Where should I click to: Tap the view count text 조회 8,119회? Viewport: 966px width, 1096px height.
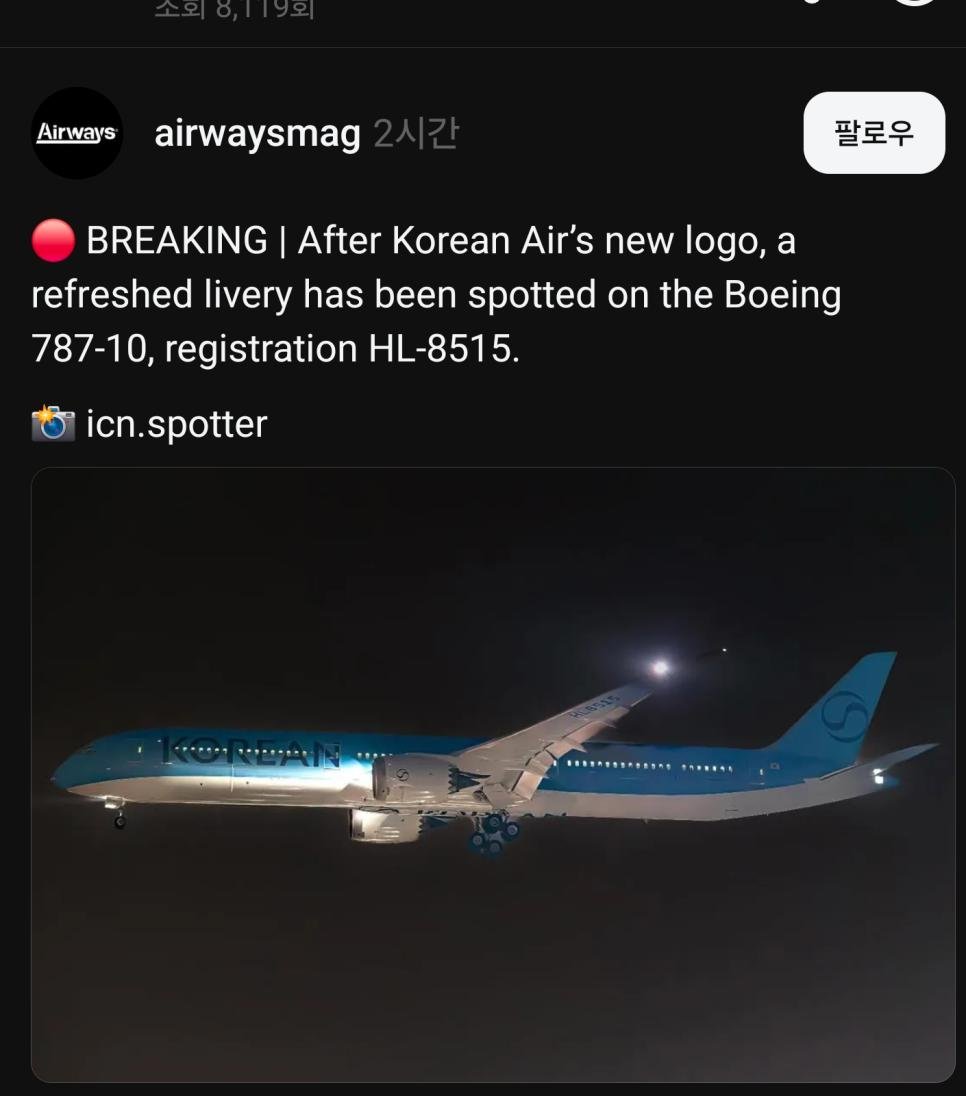pos(234,10)
